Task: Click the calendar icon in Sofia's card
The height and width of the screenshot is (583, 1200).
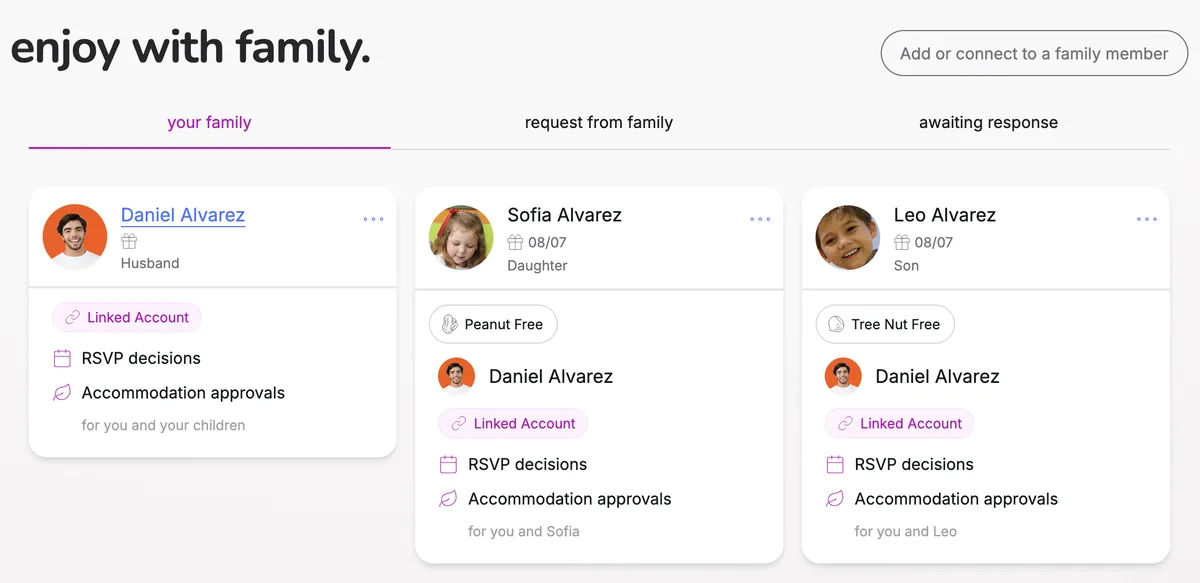Action: tap(448, 464)
